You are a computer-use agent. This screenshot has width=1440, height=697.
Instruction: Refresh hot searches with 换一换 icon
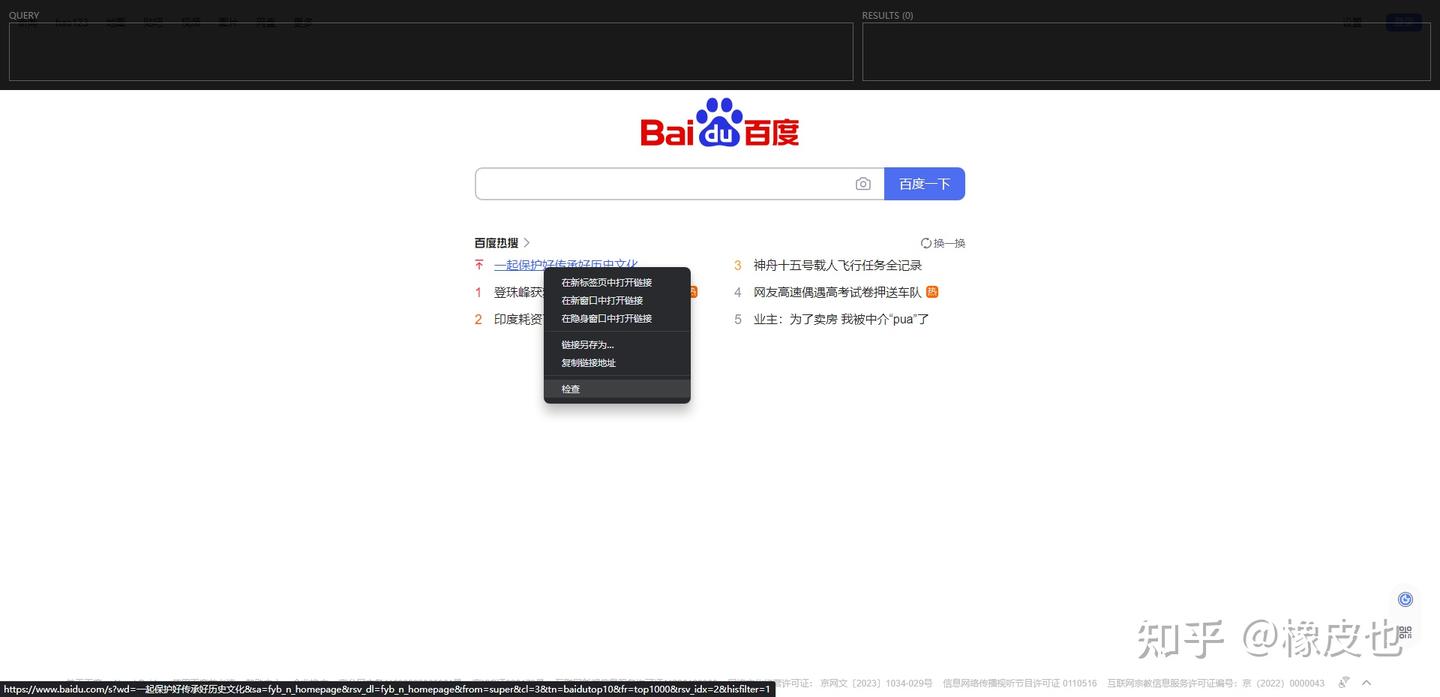(x=926, y=243)
